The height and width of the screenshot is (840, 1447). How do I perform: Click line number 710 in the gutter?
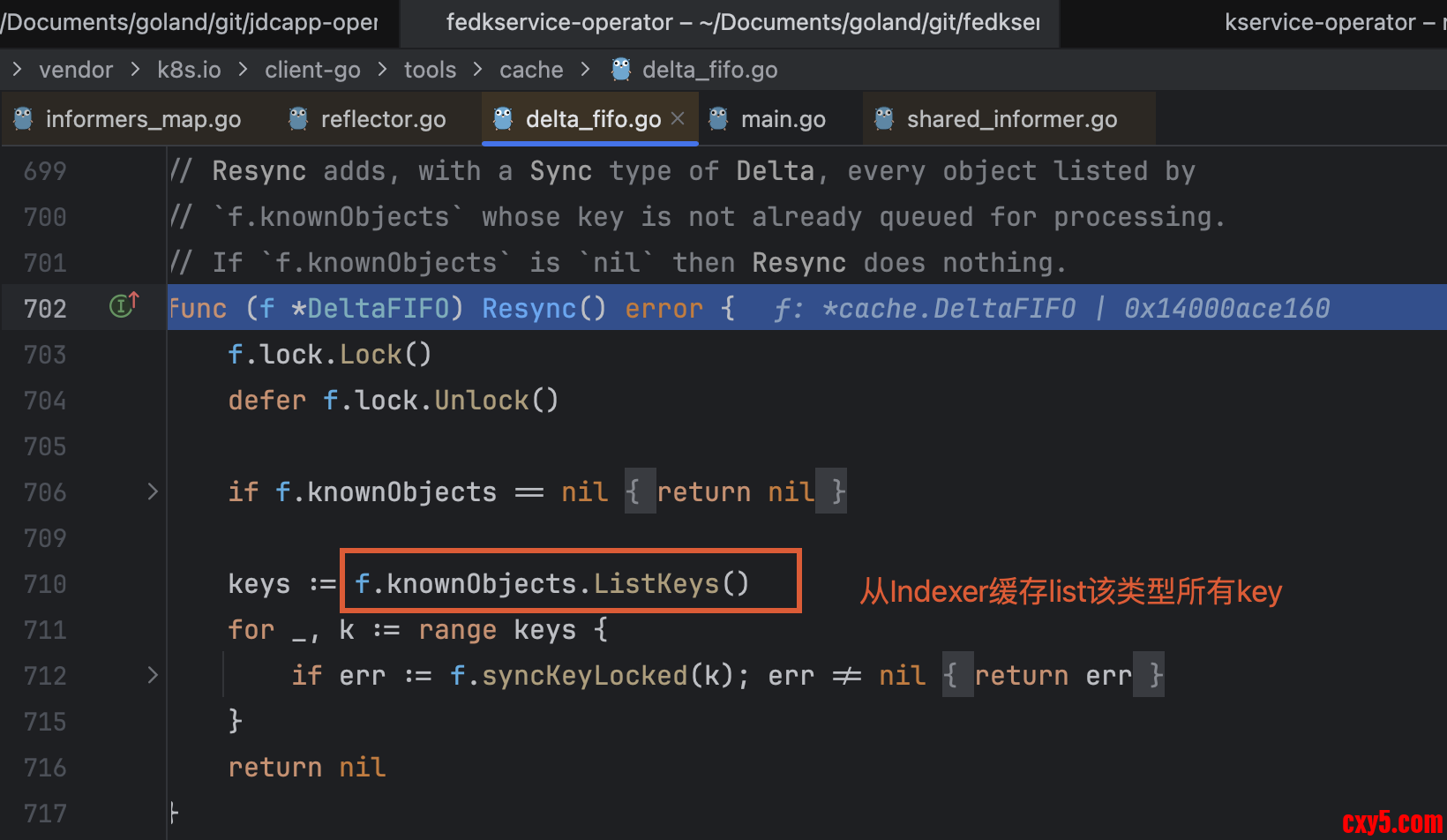point(45,584)
